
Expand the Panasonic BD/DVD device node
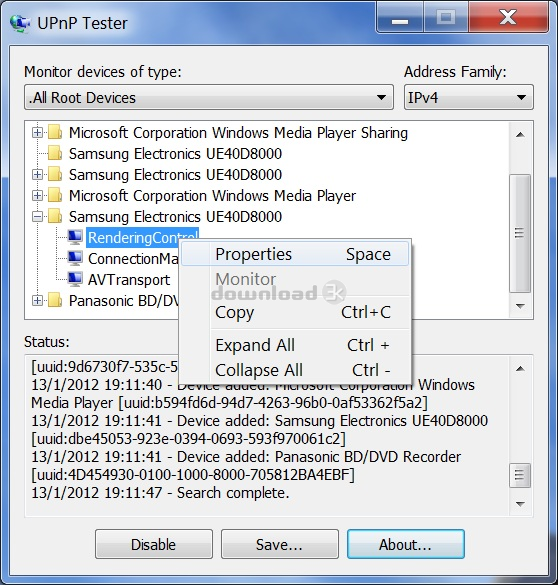37,300
